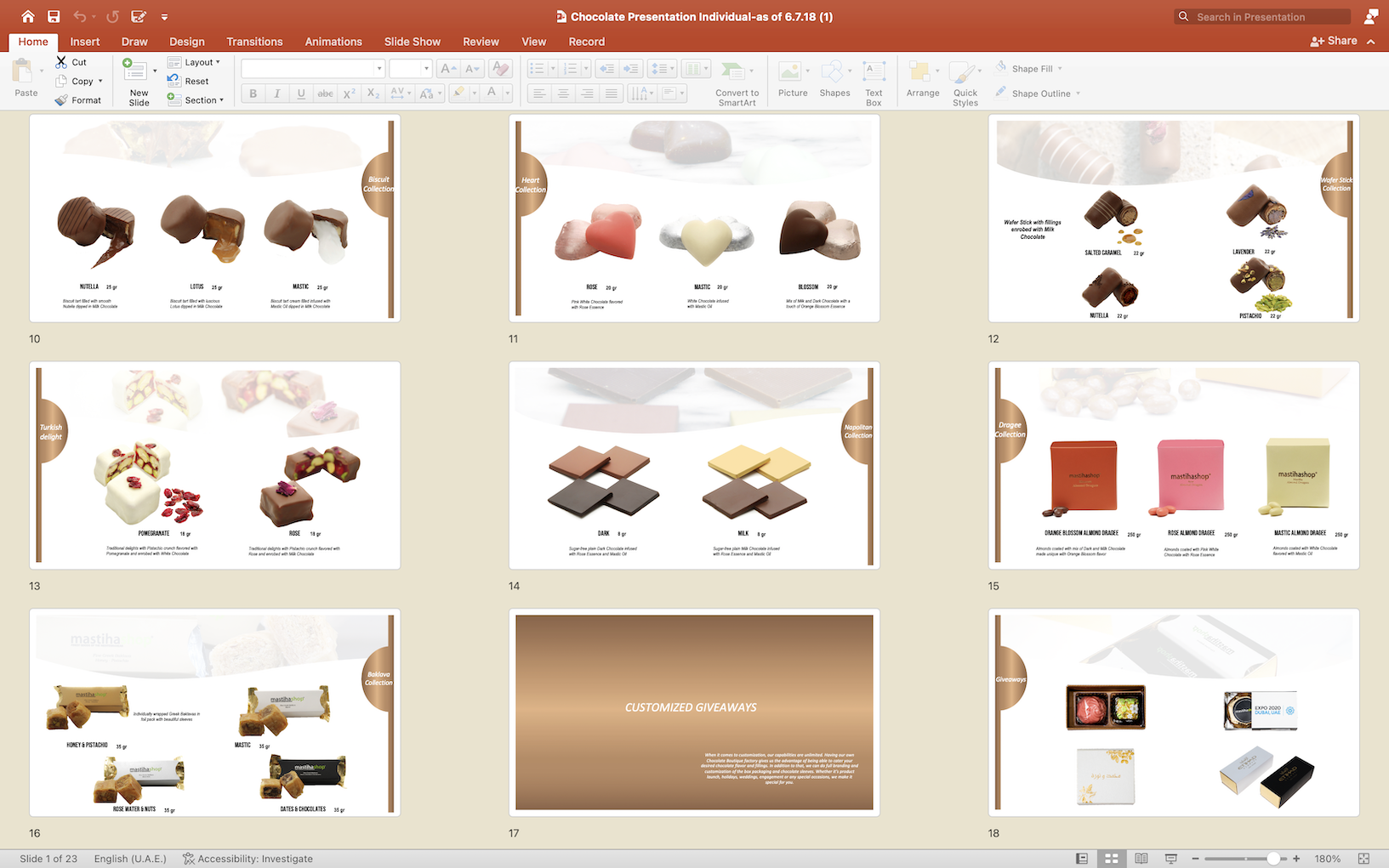The width and height of the screenshot is (1389, 868).
Task: Click the Format painter brush
Action: click(x=61, y=100)
